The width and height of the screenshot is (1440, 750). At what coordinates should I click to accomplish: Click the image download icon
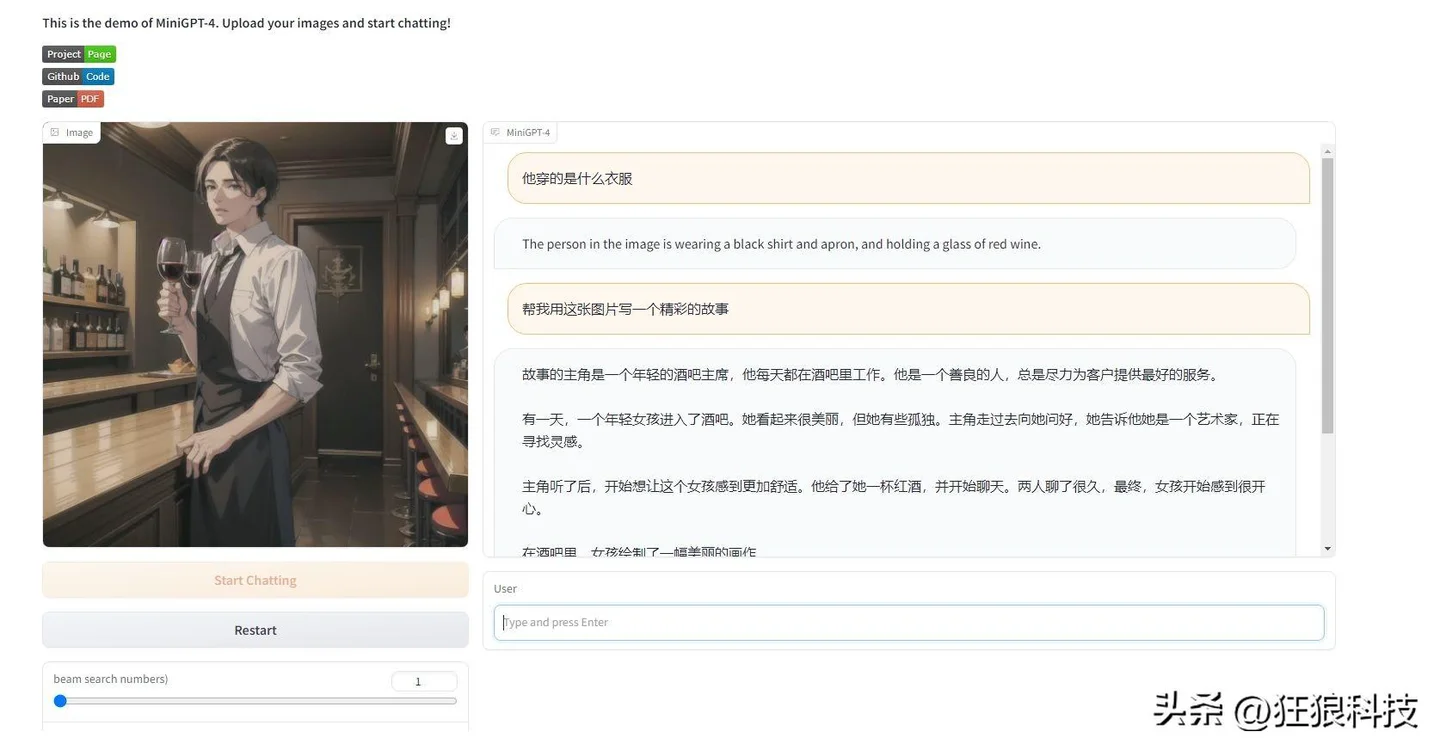click(454, 136)
